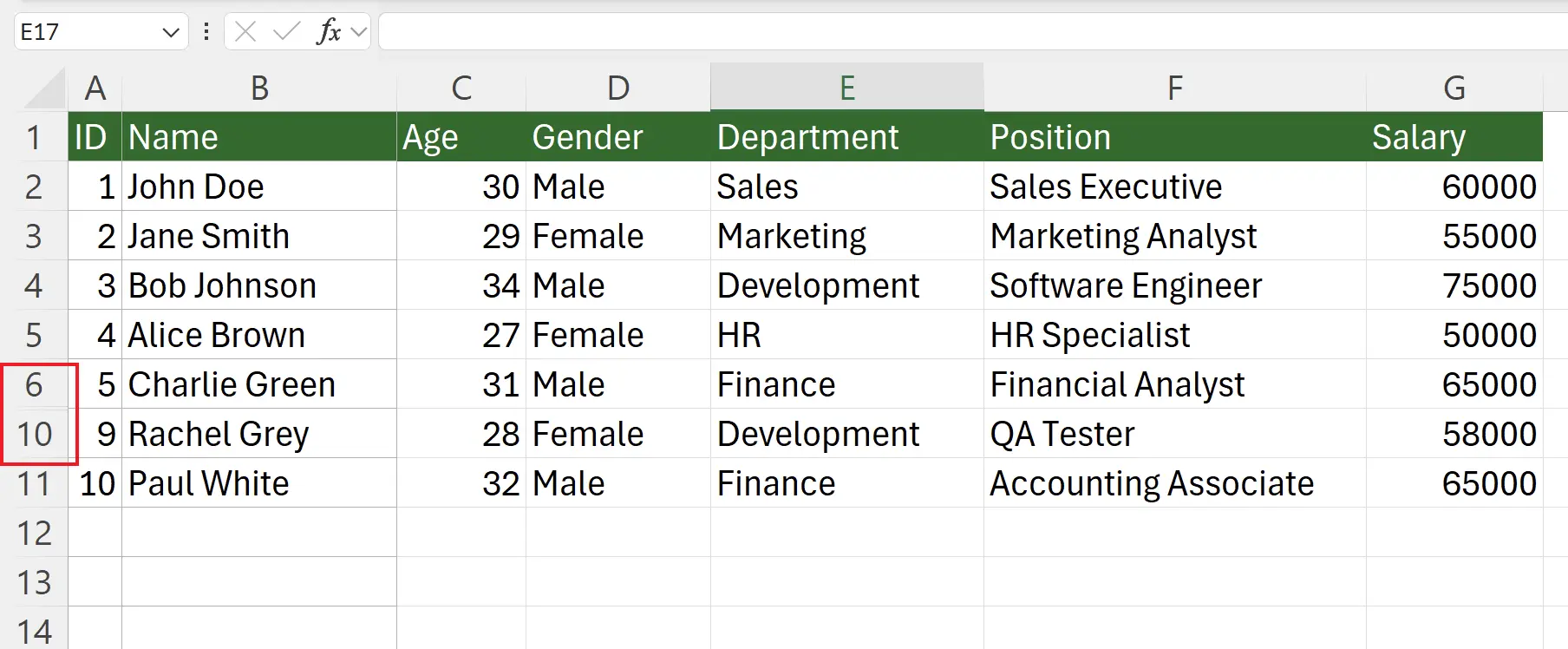Open the Name Box dropdown arrow
The width and height of the screenshot is (1568, 649).
coord(170,32)
